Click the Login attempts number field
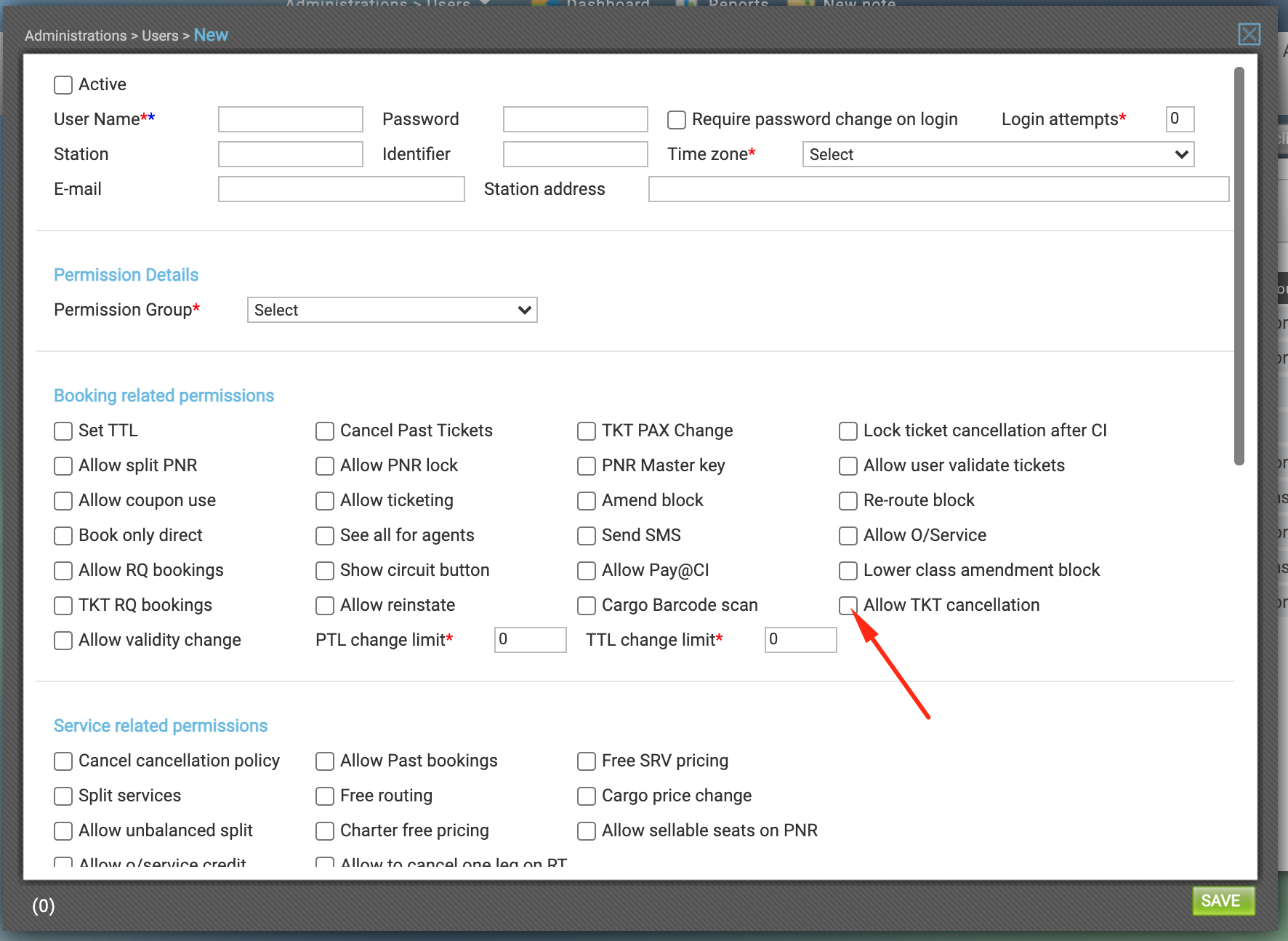1288x941 pixels. pos(1180,119)
